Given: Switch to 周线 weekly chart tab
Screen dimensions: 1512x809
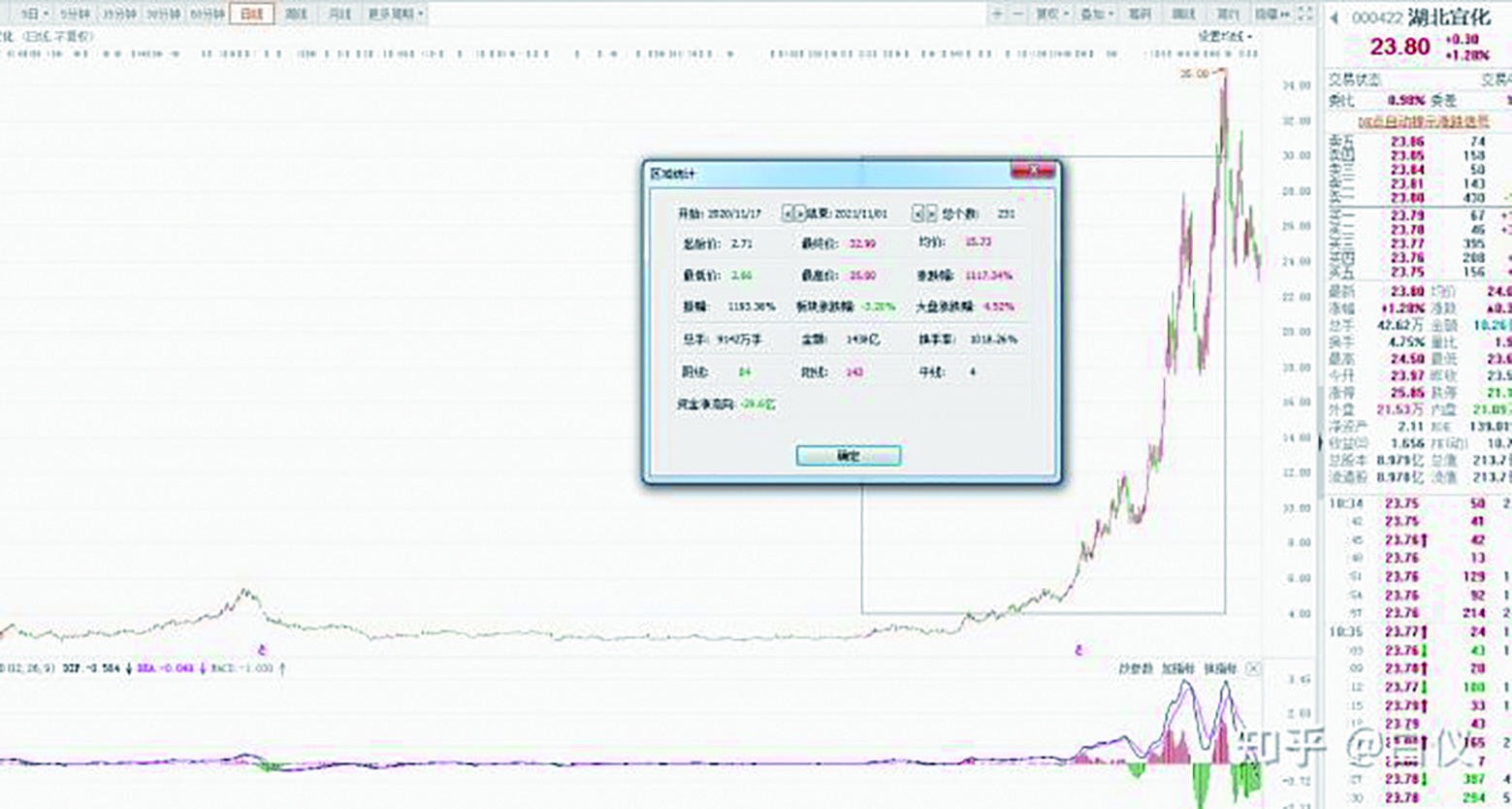Looking at the screenshot, I should [297, 14].
